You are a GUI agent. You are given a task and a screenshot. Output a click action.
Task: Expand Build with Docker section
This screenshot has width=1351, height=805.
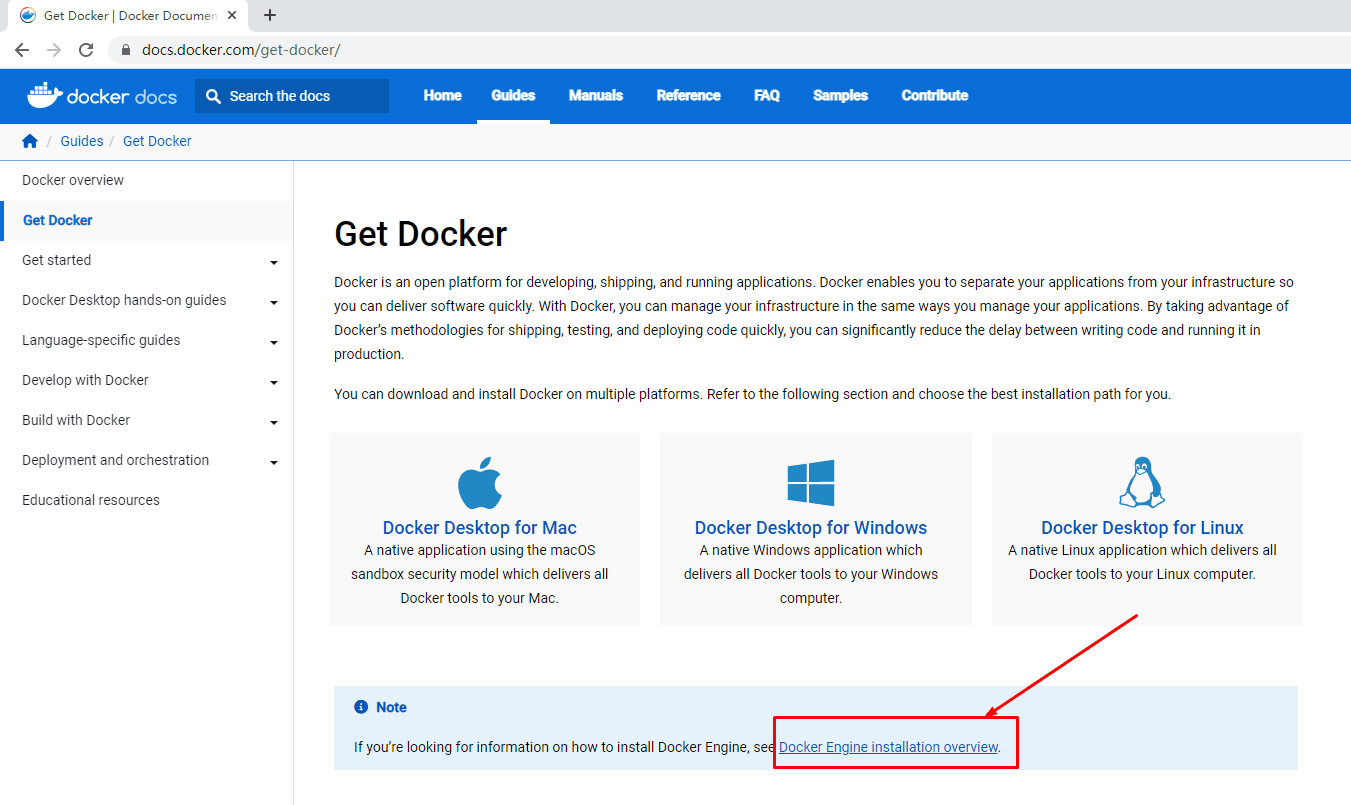tap(274, 423)
